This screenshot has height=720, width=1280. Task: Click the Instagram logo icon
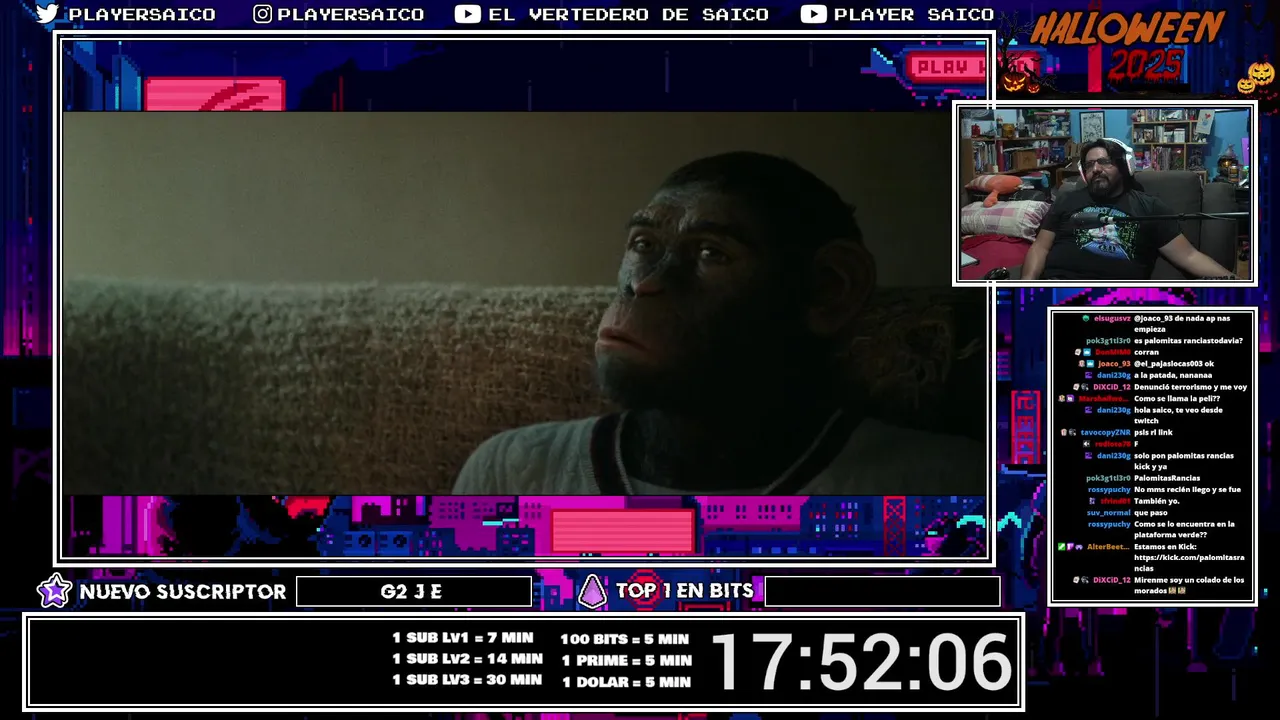(262, 14)
